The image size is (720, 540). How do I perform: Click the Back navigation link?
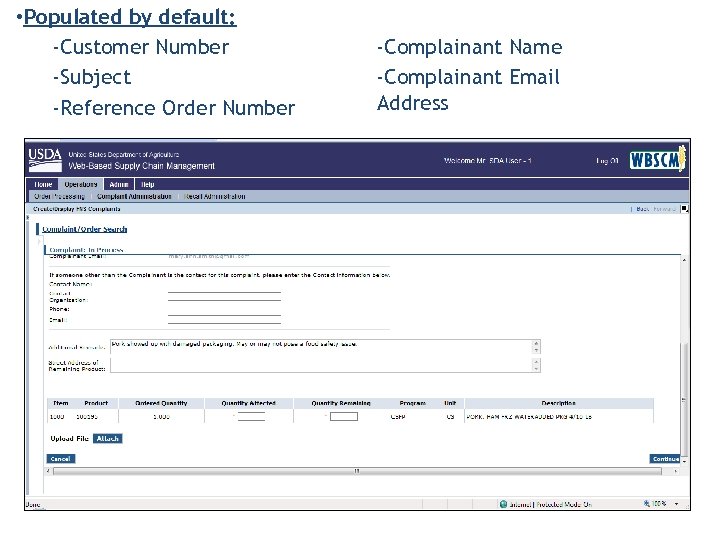(x=642, y=209)
